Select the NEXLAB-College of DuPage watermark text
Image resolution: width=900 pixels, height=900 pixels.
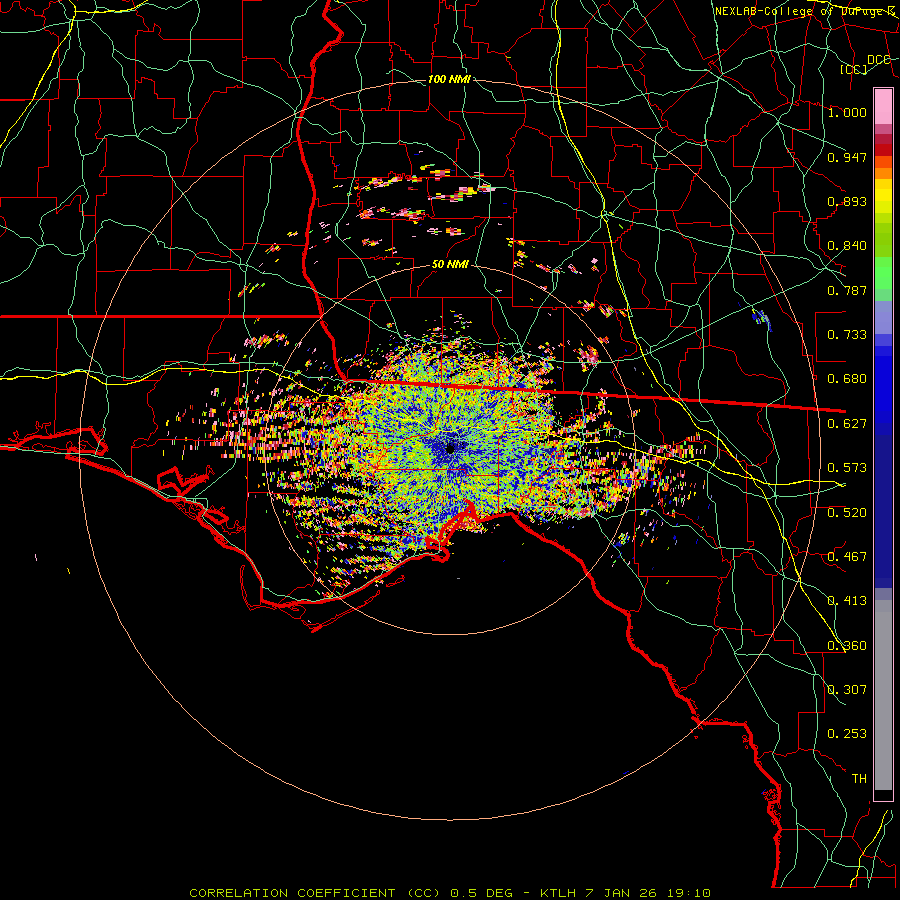pyautogui.click(x=806, y=11)
